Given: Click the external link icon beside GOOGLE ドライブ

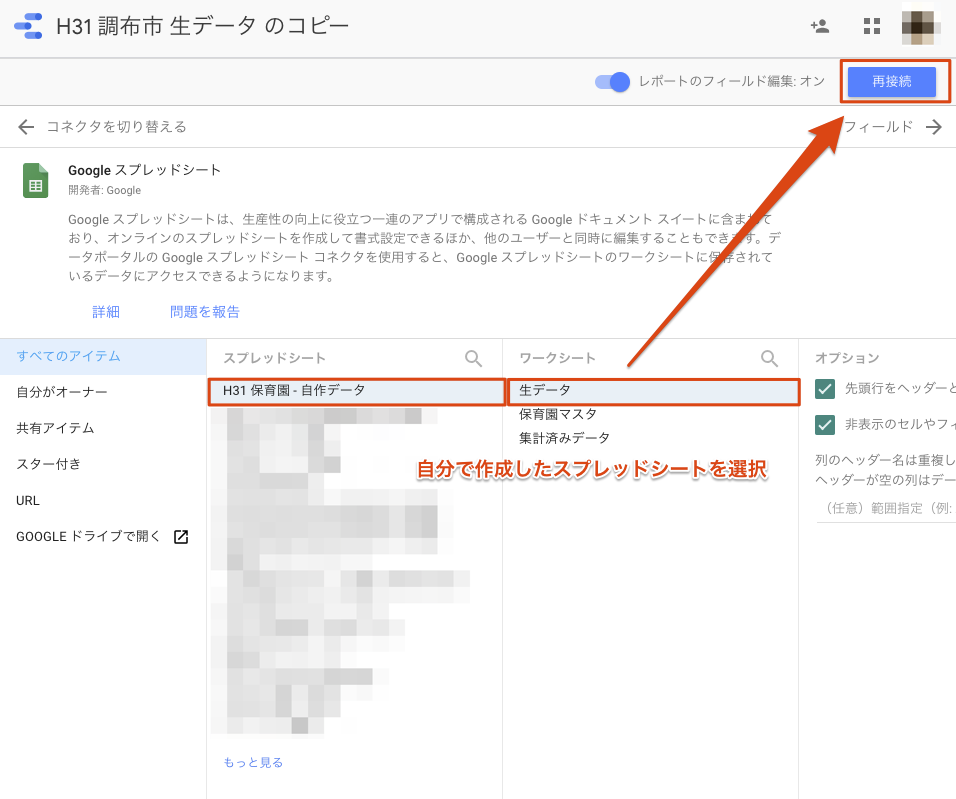Looking at the screenshot, I should 181,537.
